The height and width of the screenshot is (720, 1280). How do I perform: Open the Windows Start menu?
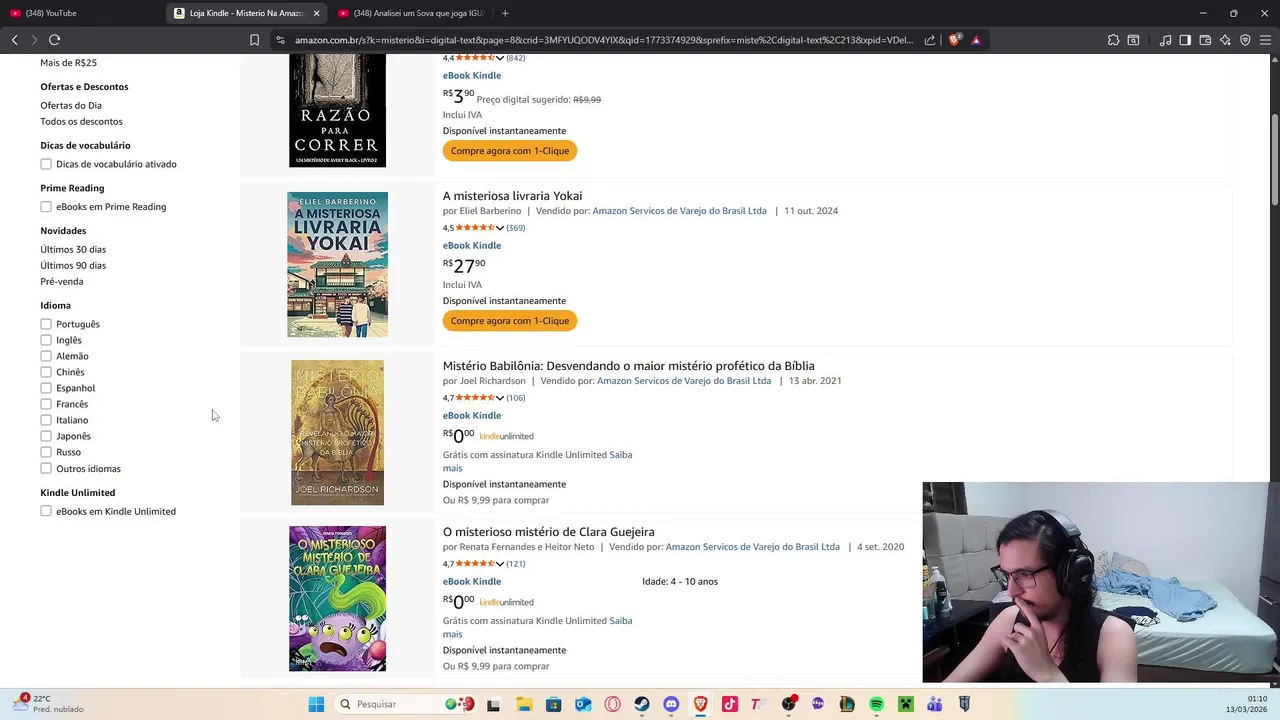point(316,704)
